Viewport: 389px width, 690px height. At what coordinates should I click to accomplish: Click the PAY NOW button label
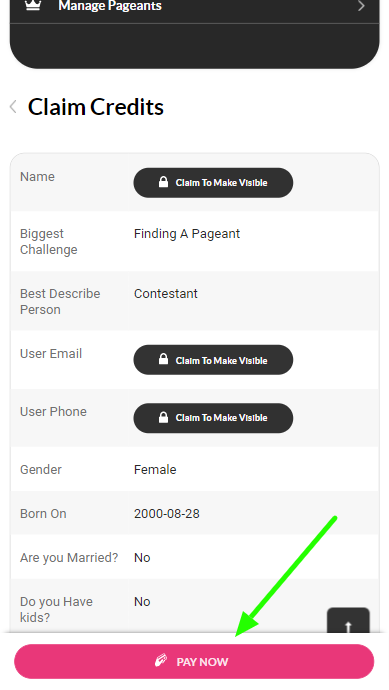(x=202, y=662)
